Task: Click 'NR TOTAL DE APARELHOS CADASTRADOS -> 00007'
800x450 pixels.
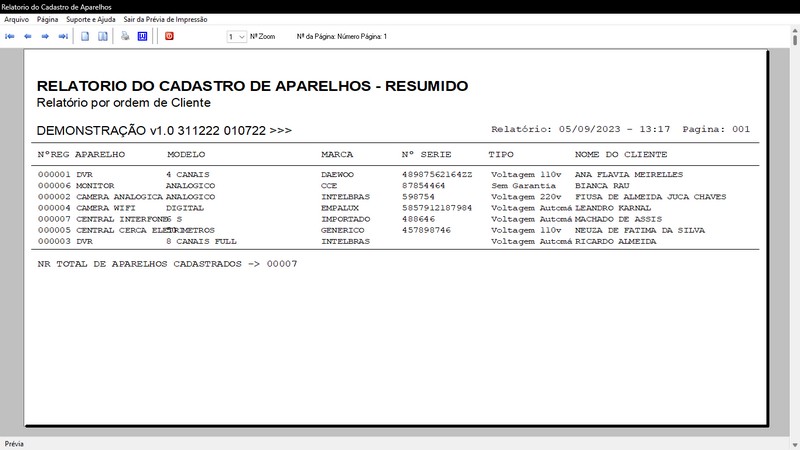Action: tap(167, 264)
